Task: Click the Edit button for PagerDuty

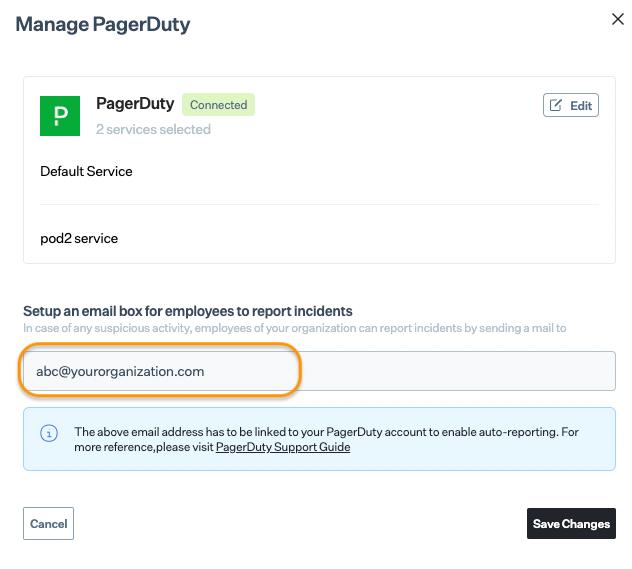Action: pyautogui.click(x=571, y=105)
